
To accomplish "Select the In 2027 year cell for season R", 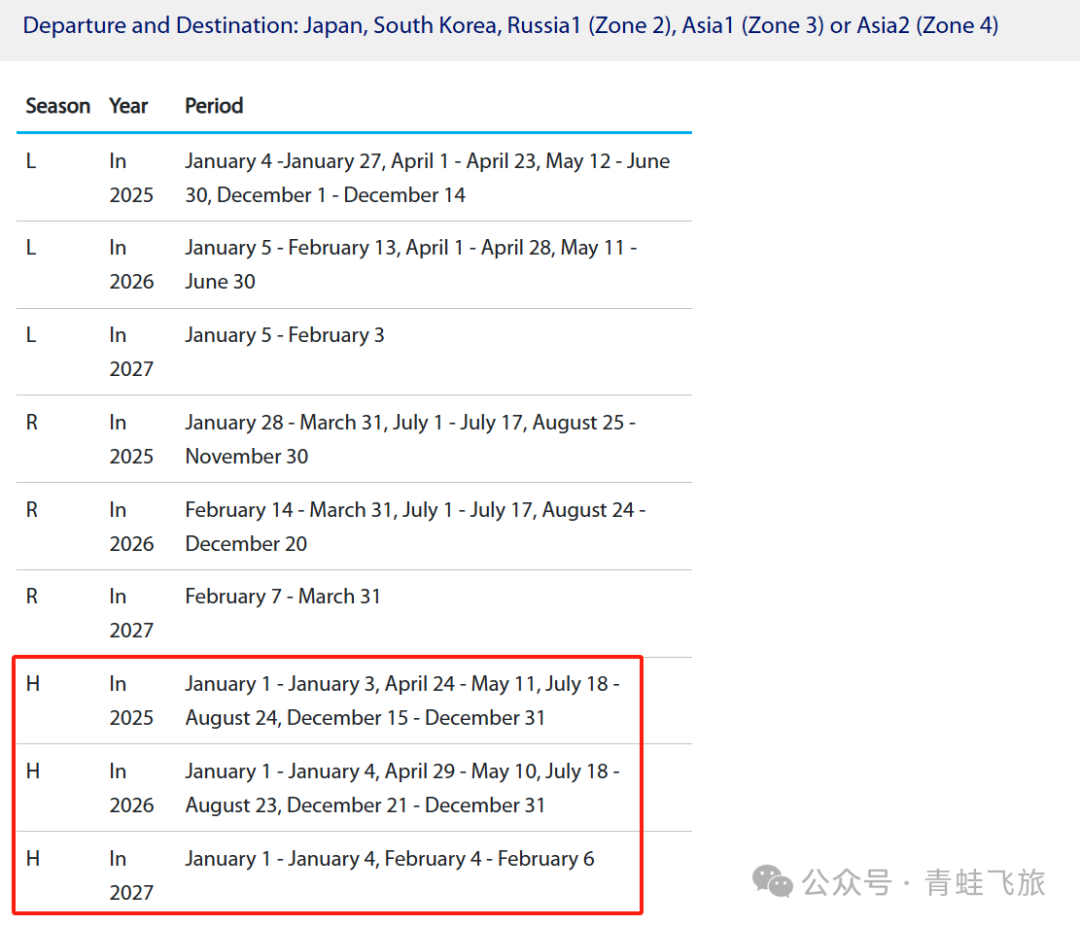I will pyautogui.click(x=131, y=613).
